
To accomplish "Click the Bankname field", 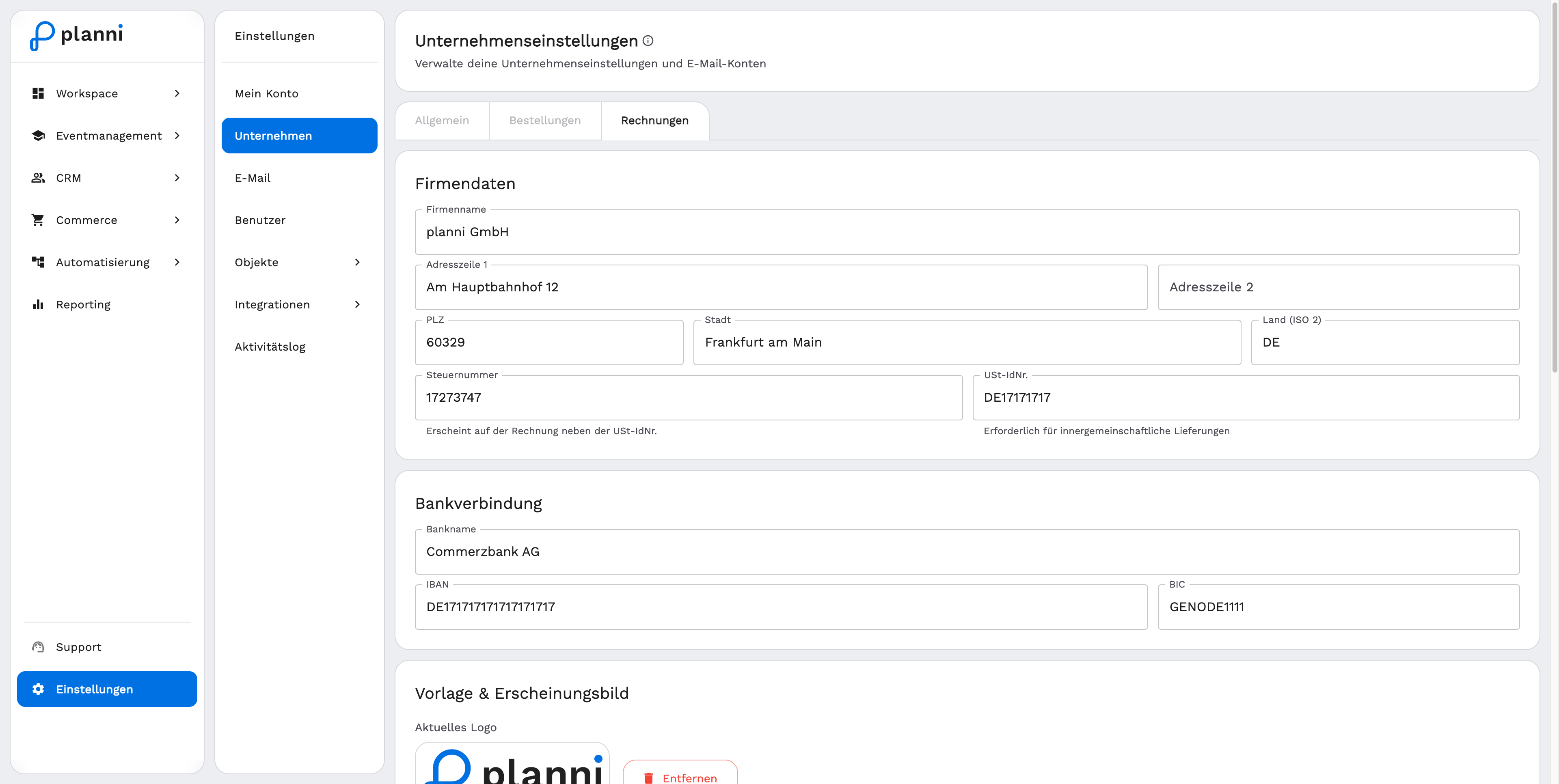I will [967, 552].
